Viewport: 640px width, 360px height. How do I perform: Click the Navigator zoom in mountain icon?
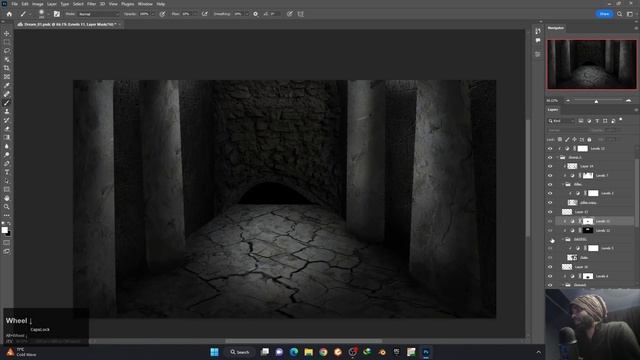click(x=629, y=100)
